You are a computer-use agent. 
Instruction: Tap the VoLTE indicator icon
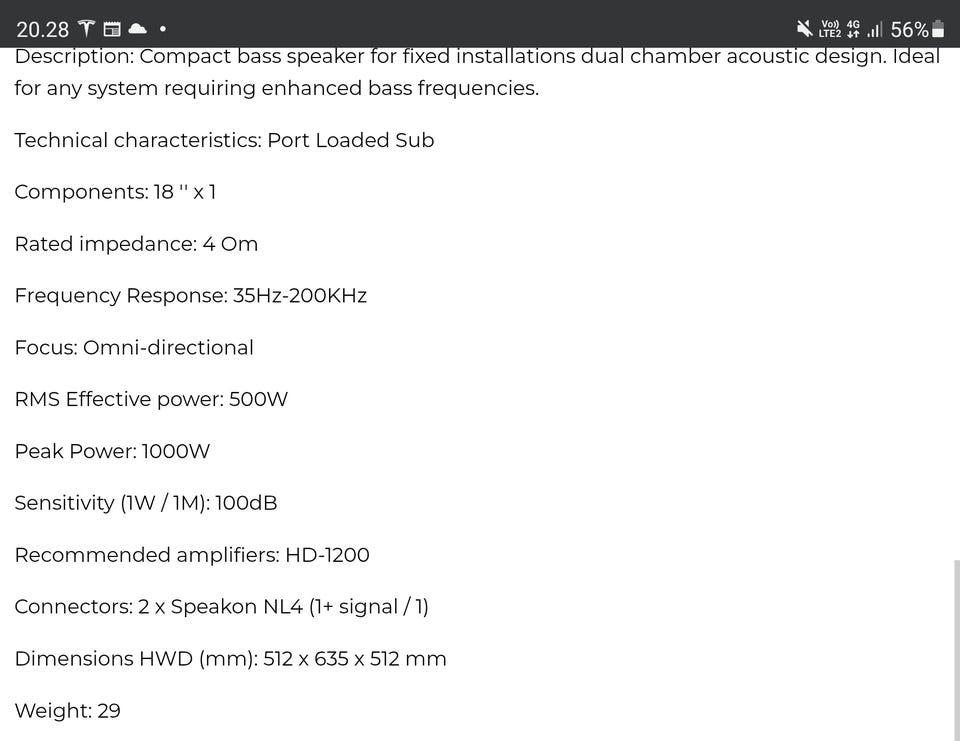830,29
